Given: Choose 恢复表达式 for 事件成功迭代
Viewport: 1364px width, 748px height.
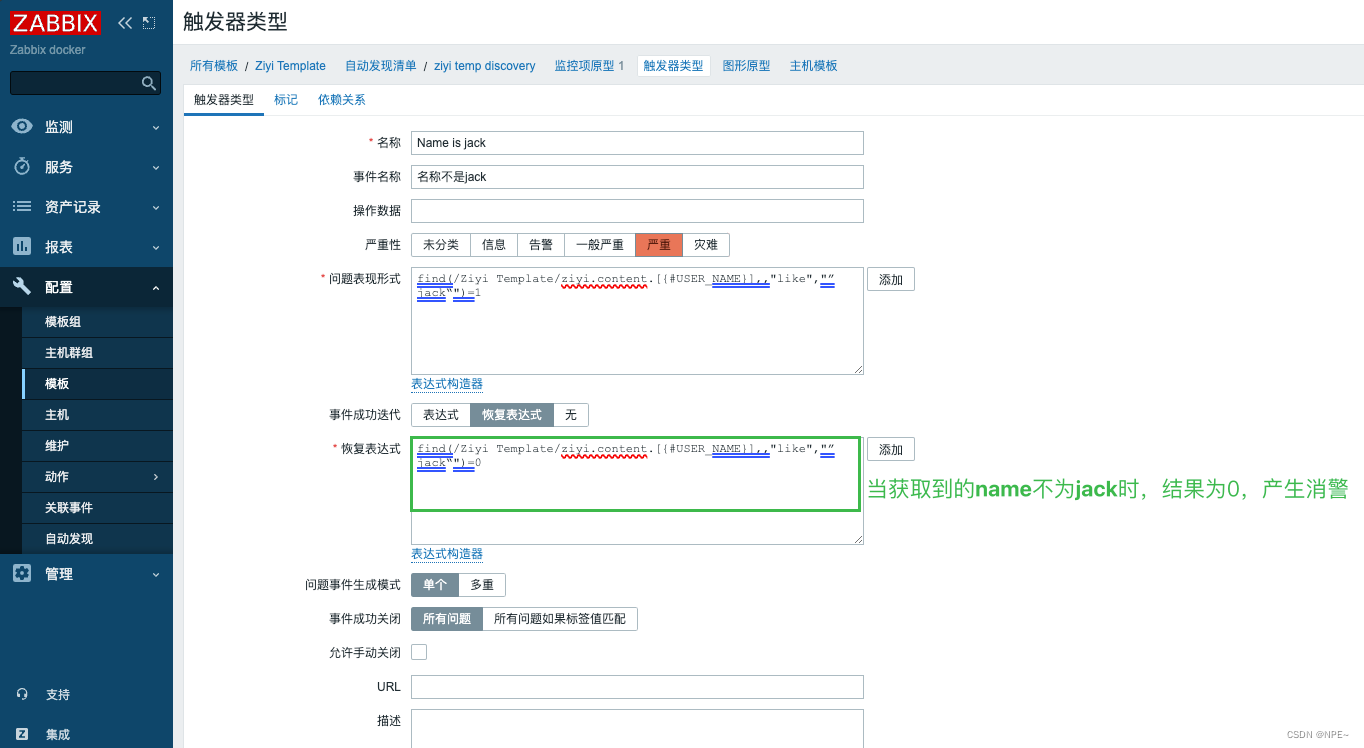Looking at the screenshot, I should (x=512, y=415).
